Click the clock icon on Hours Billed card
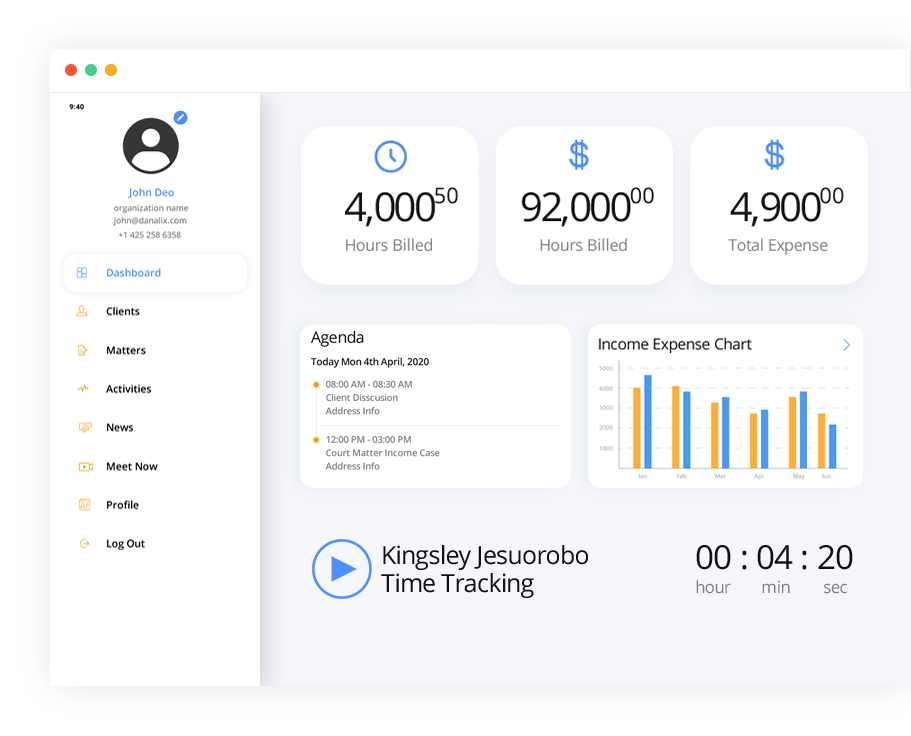 click(x=390, y=156)
